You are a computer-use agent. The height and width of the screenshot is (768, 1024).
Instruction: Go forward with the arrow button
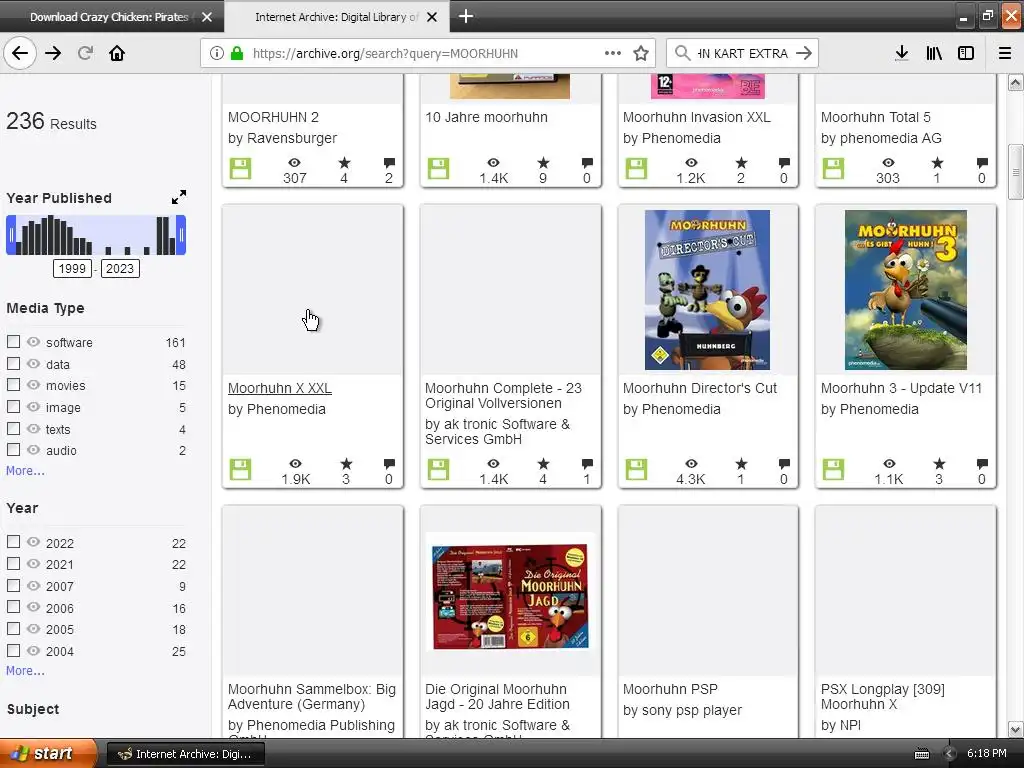point(53,53)
